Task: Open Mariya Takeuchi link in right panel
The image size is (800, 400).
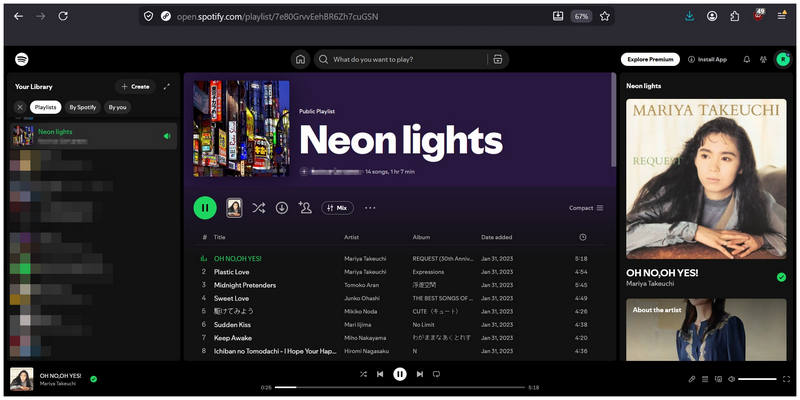Action: pos(649,284)
